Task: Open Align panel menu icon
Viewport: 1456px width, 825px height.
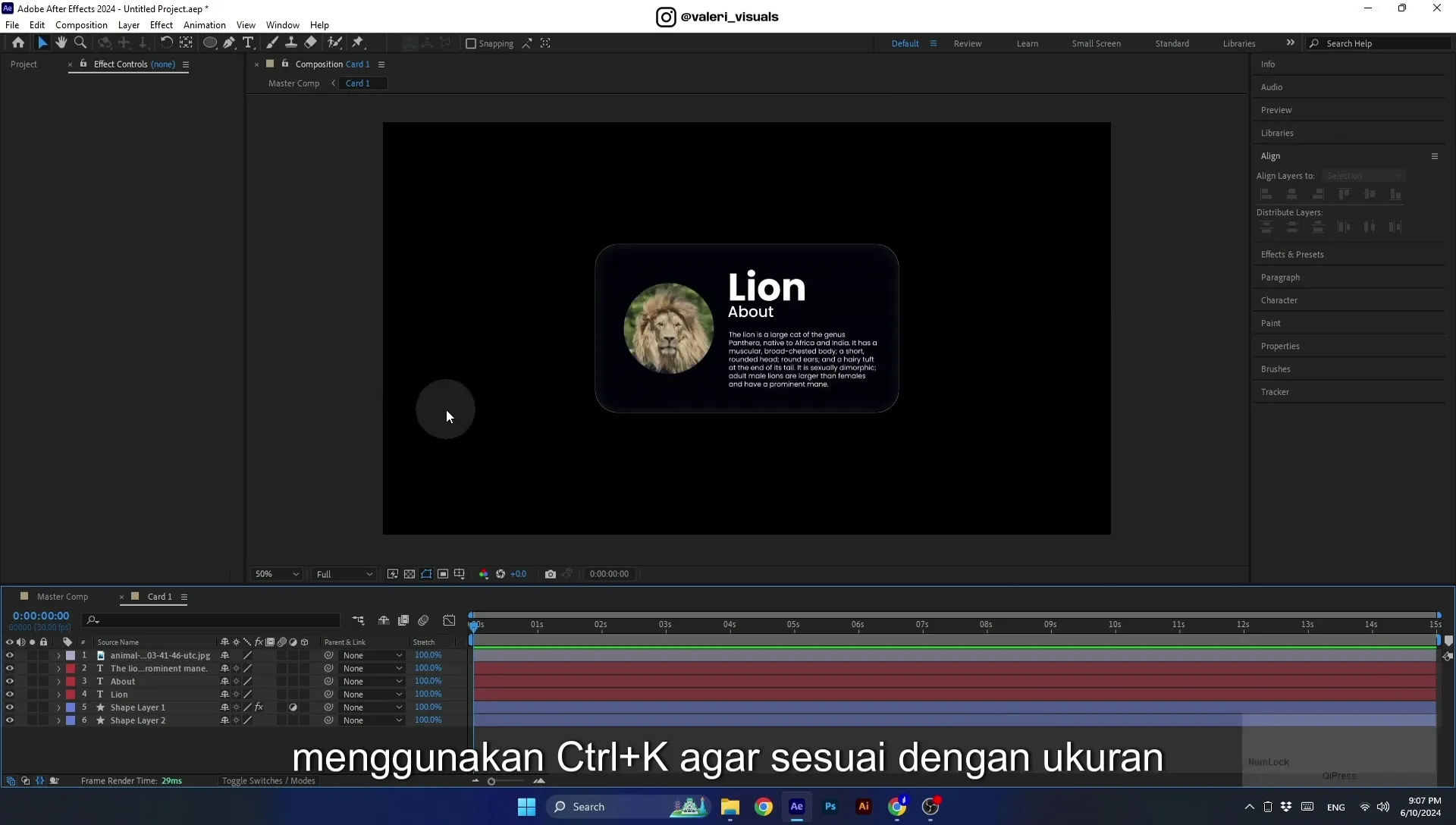Action: point(1435,156)
